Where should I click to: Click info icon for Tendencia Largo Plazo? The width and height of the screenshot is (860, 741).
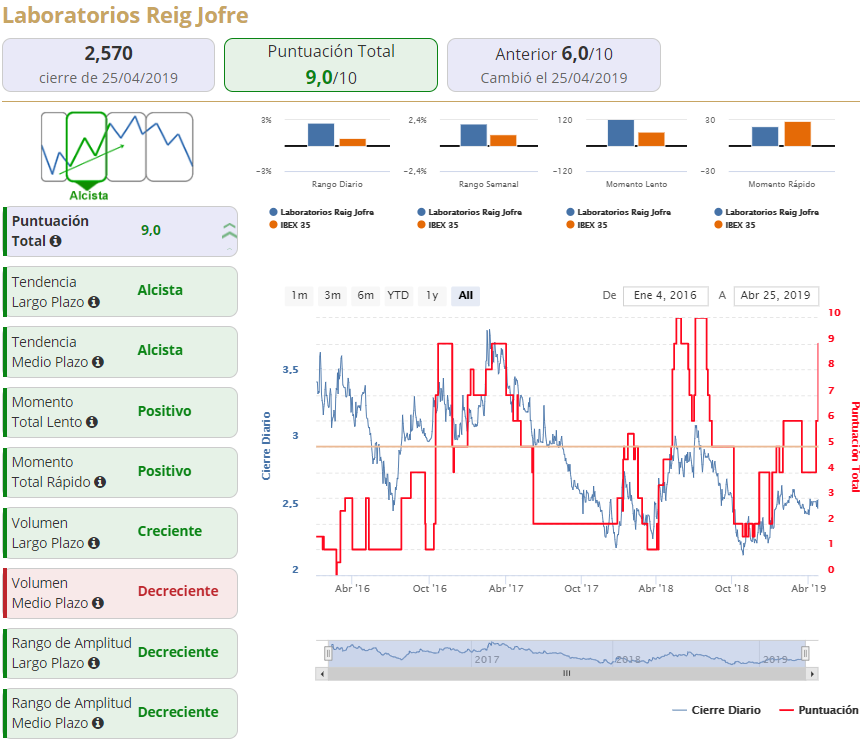pyautogui.click(x=94, y=302)
